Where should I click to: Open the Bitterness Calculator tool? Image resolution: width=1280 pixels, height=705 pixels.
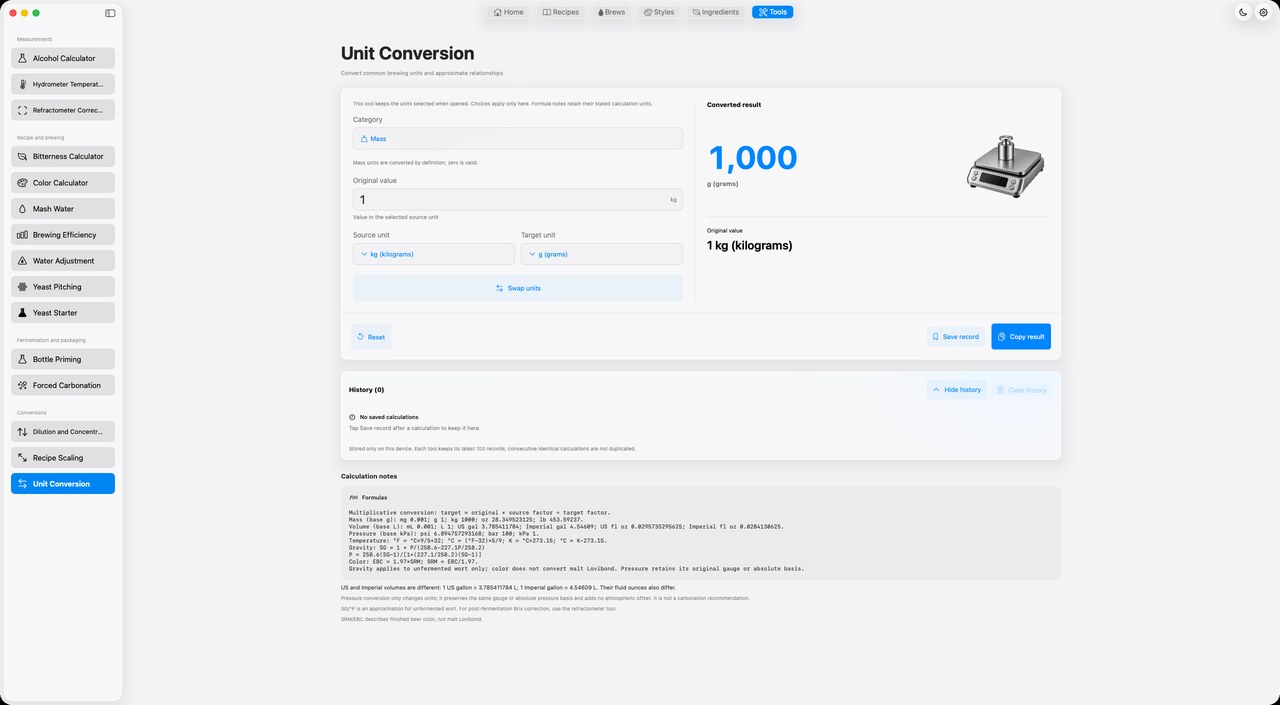(x=63, y=156)
